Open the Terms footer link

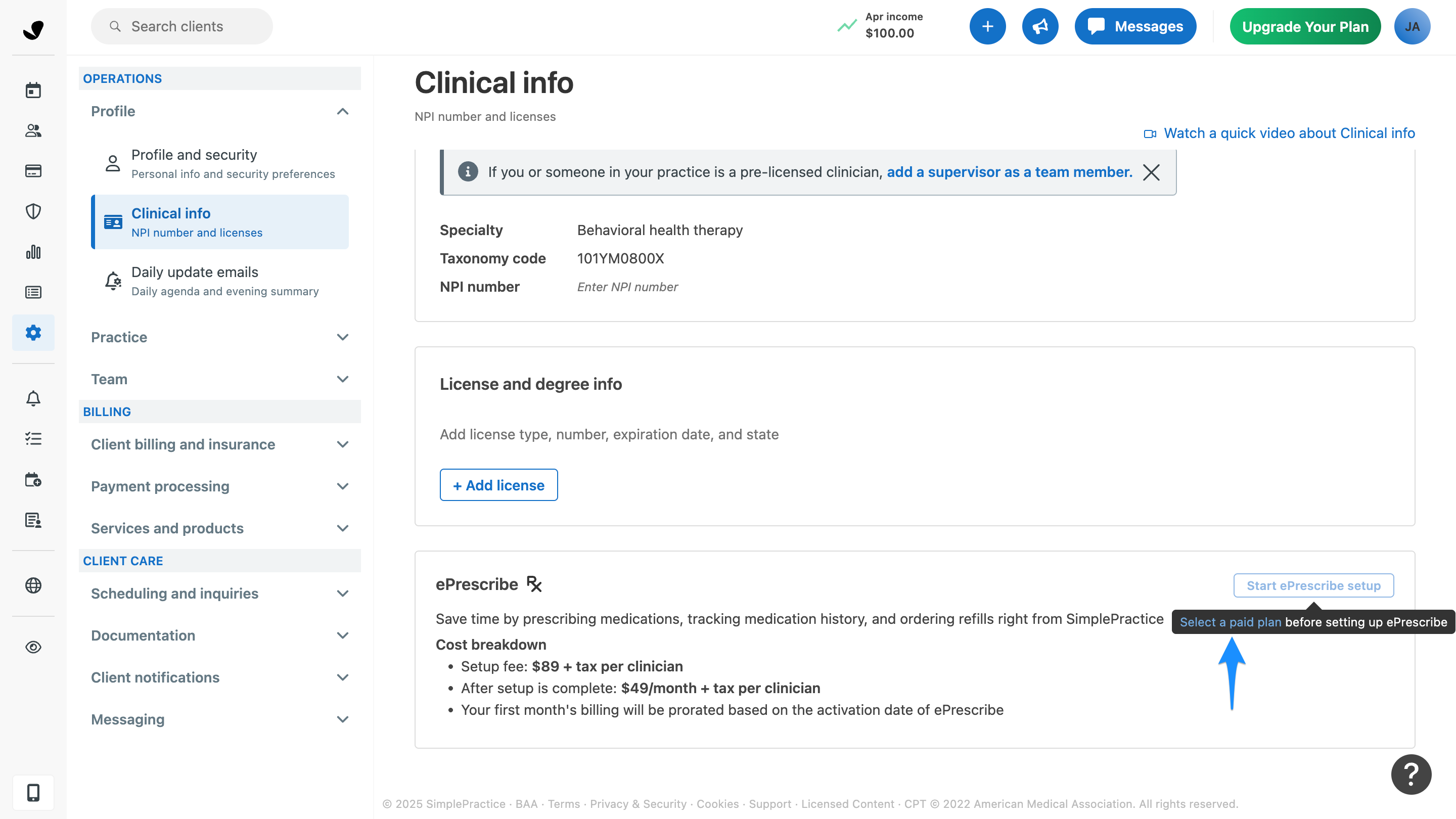point(564,803)
